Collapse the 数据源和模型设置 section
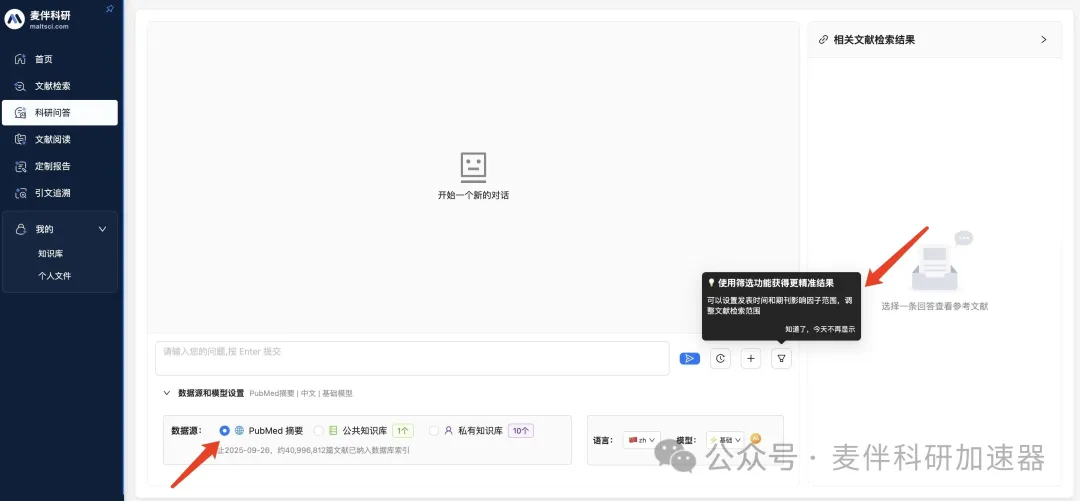 (x=166, y=393)
